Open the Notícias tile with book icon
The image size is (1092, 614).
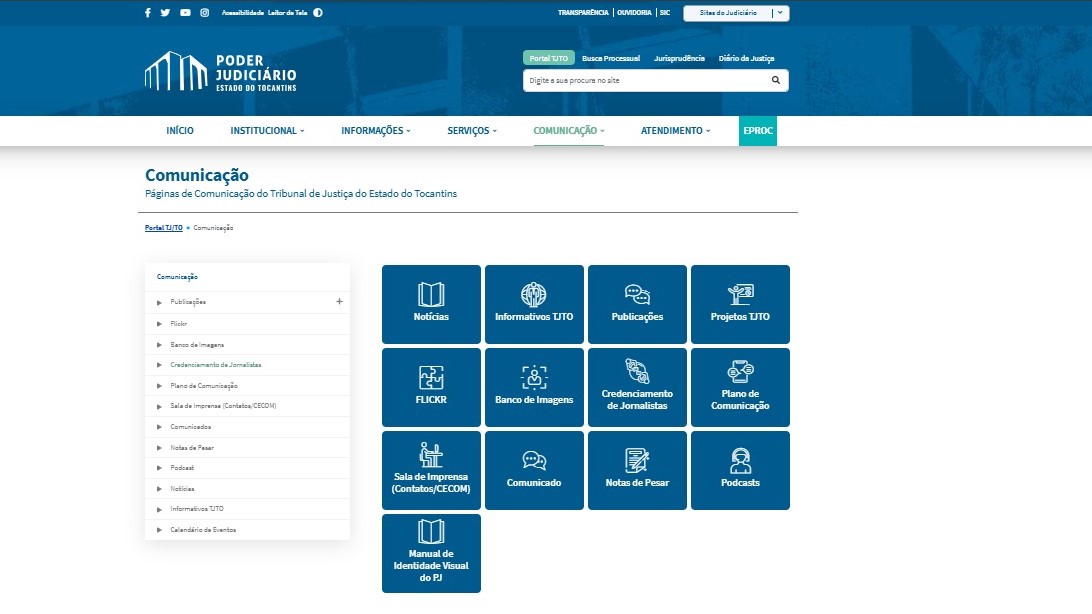click(431, 304)
